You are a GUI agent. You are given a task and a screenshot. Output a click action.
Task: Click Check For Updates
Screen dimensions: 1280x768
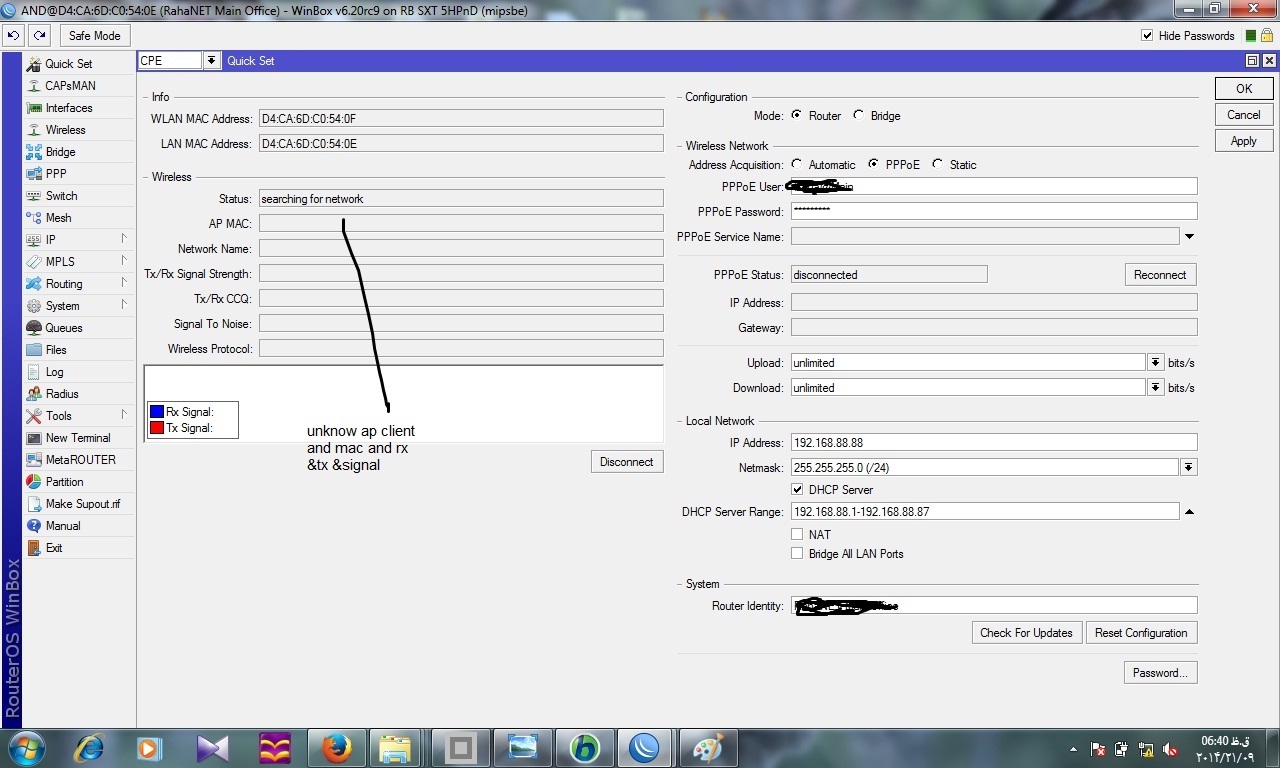click(x=1026, y=633)
